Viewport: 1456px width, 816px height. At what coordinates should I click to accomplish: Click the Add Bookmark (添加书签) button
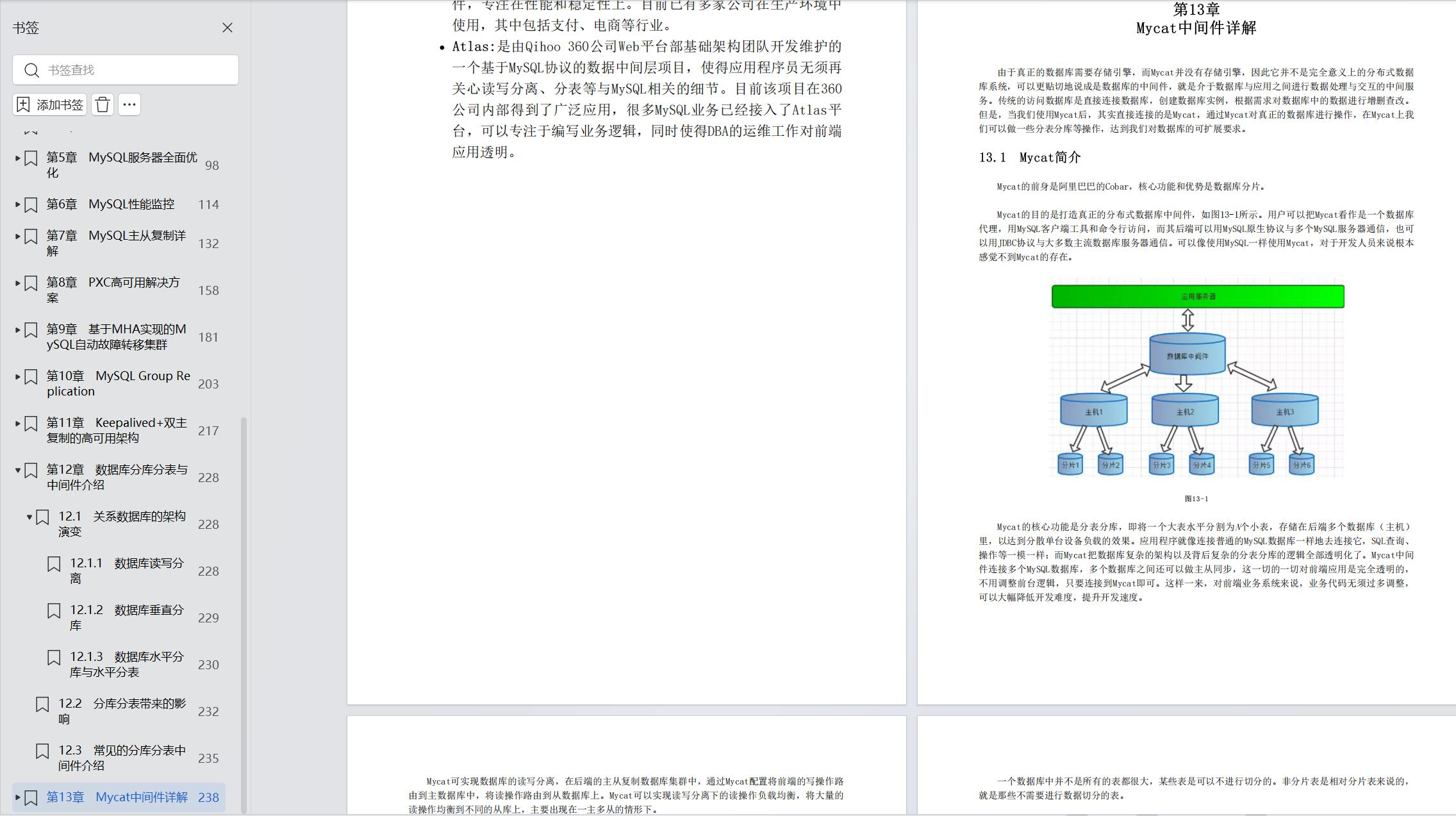pos(50,104)
